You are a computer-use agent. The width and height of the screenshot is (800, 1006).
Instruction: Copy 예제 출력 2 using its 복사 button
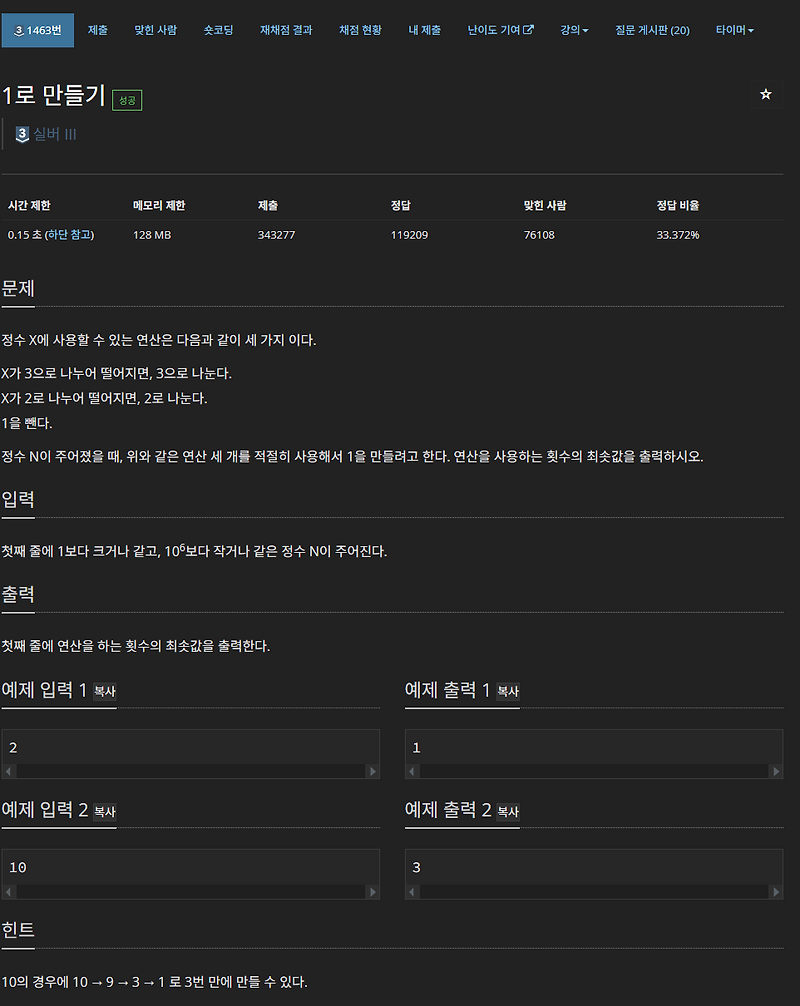coord(507,812)
